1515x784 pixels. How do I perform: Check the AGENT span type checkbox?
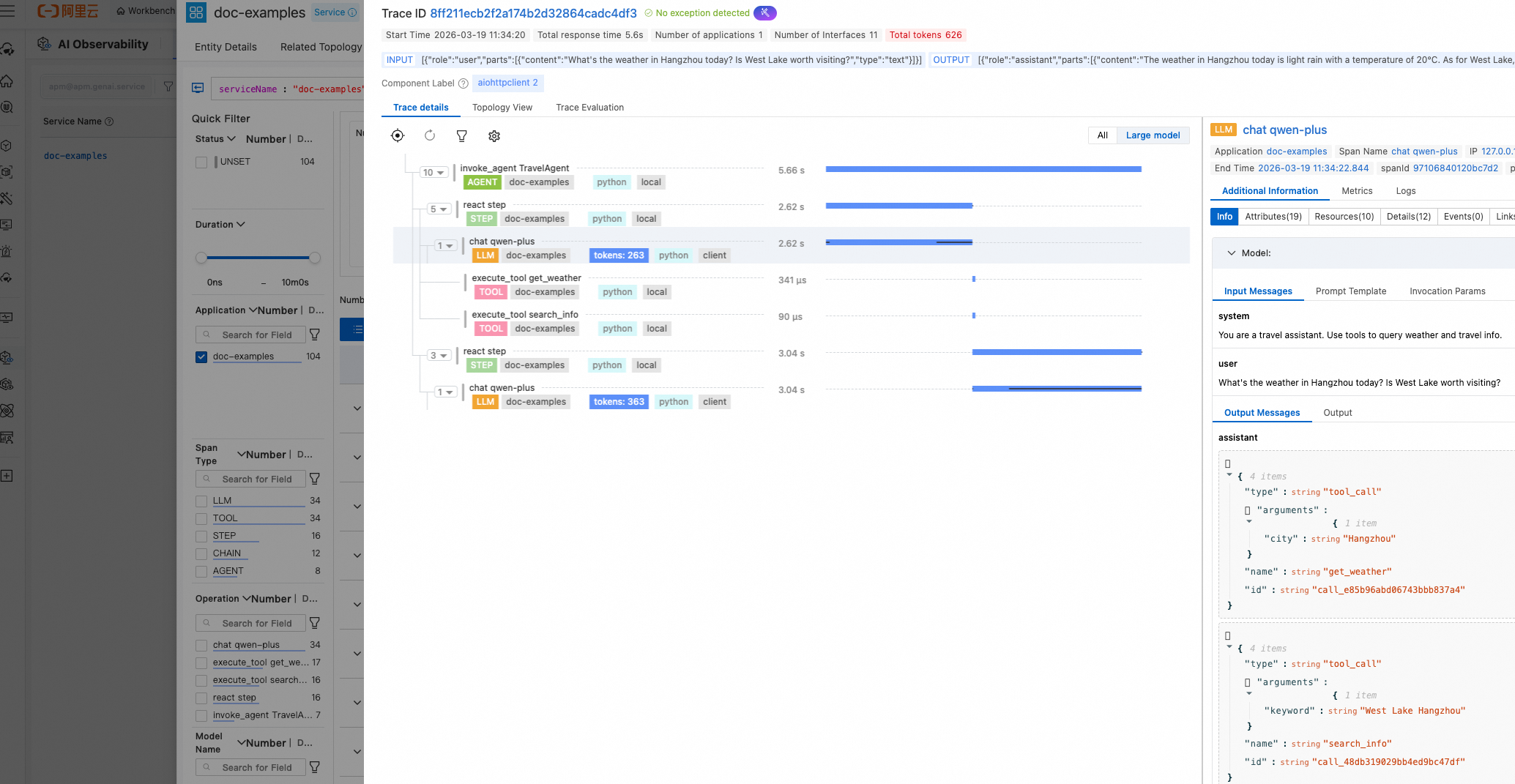[x=201, y=571]
